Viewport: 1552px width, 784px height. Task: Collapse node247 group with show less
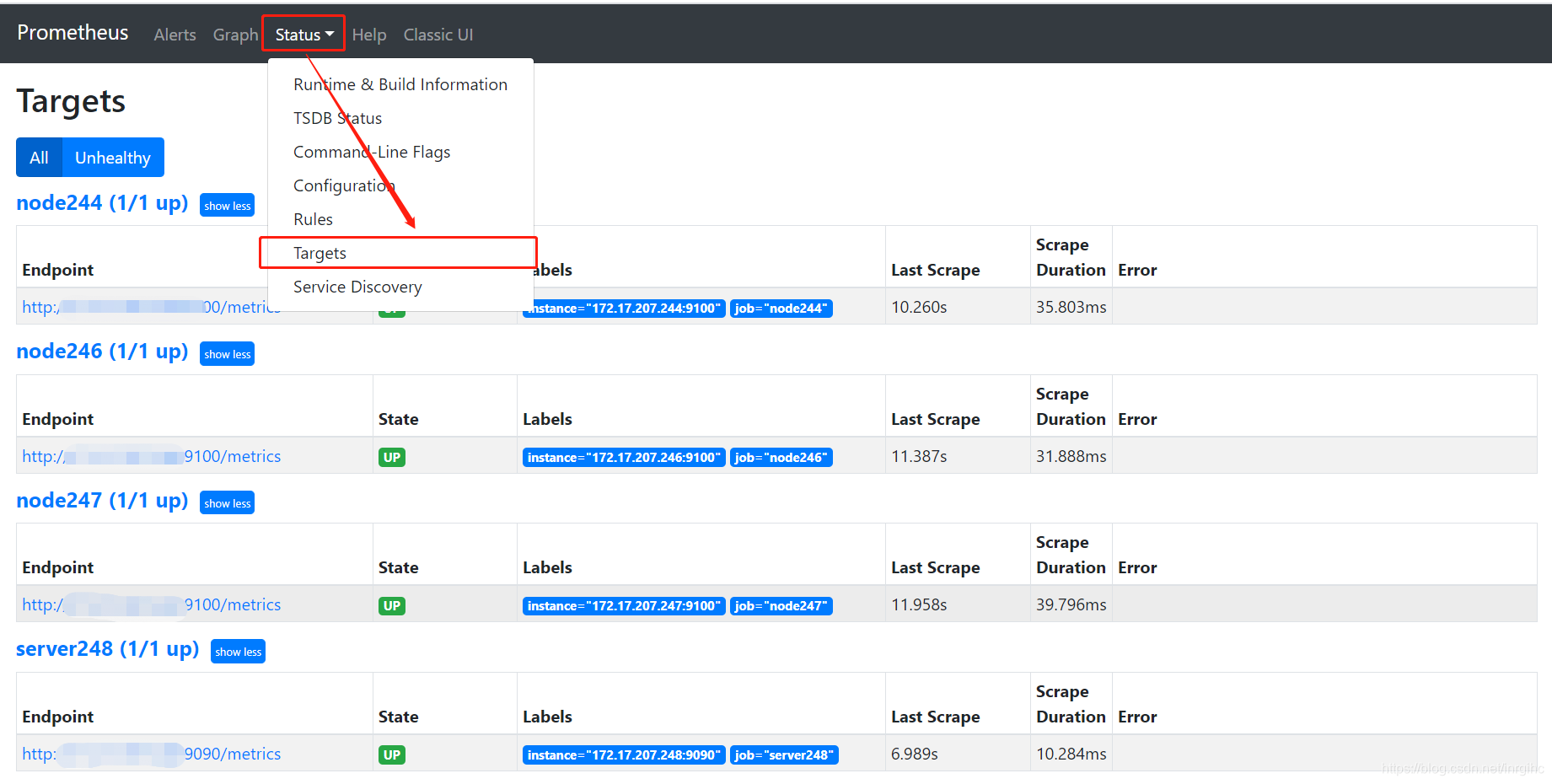click(x=228, y=503)
